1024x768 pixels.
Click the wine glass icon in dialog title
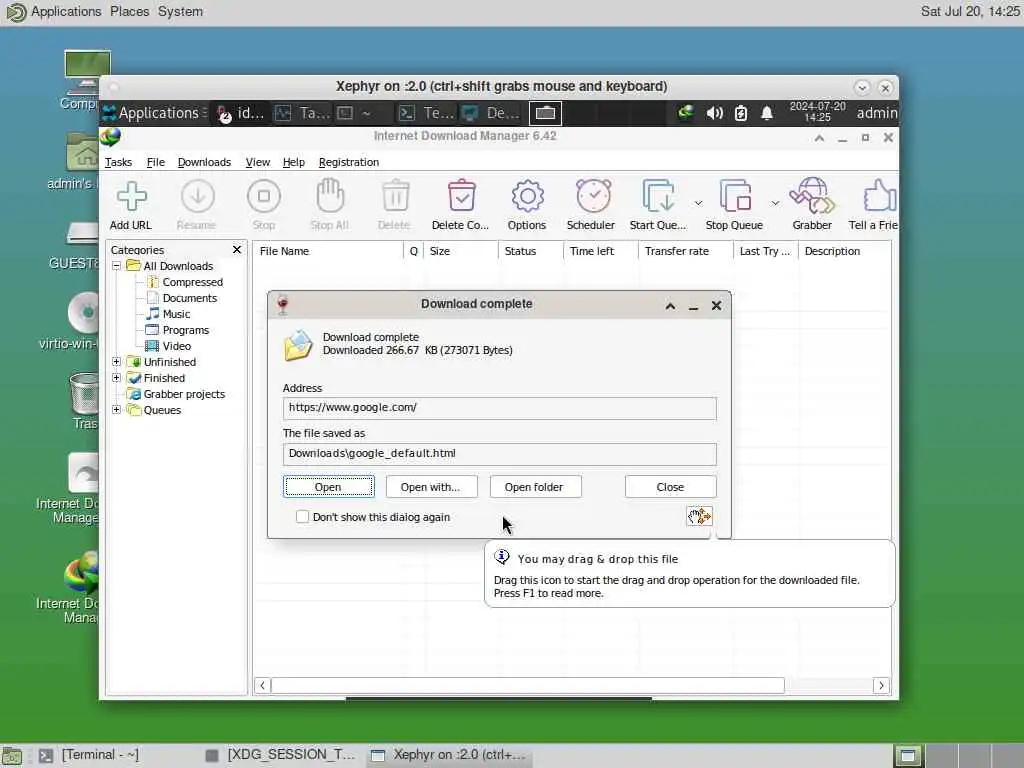pyautogui.click(x=283, y=305)
